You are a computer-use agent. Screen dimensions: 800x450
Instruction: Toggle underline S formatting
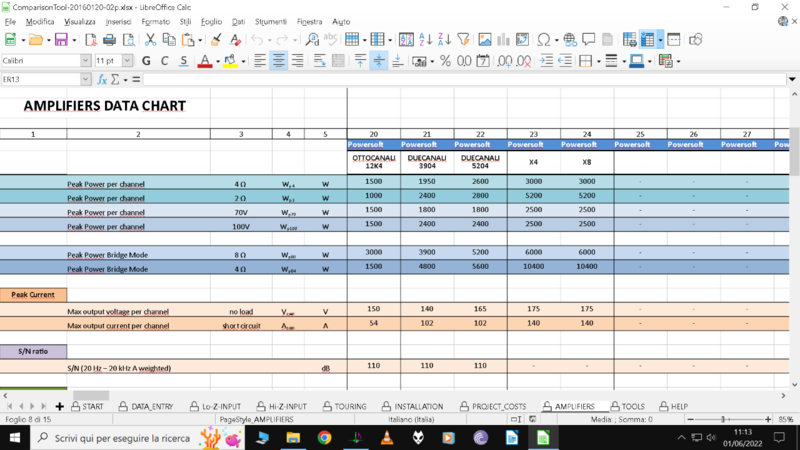[x=184, y=61]
